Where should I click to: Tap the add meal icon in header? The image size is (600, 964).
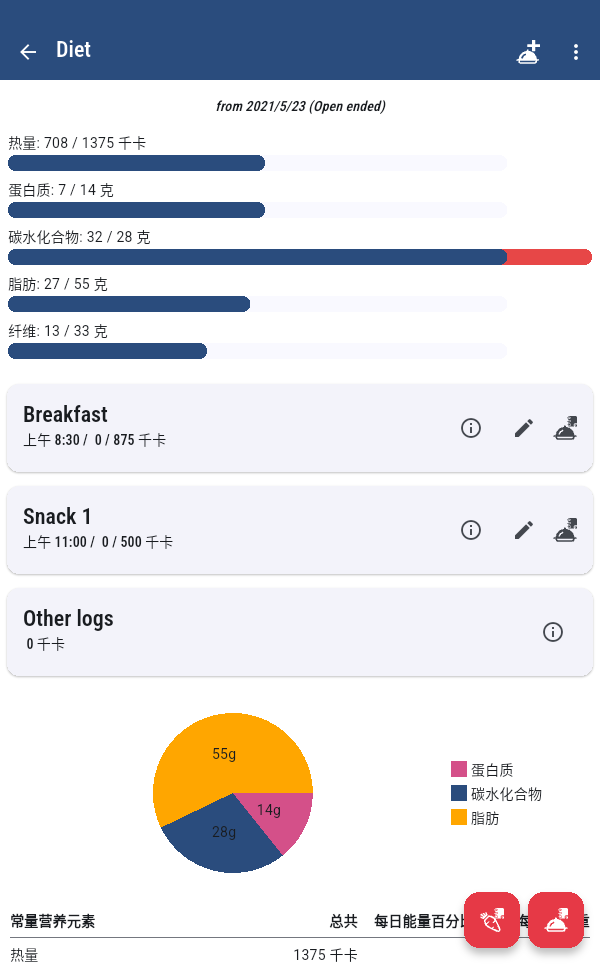[529, 52]
